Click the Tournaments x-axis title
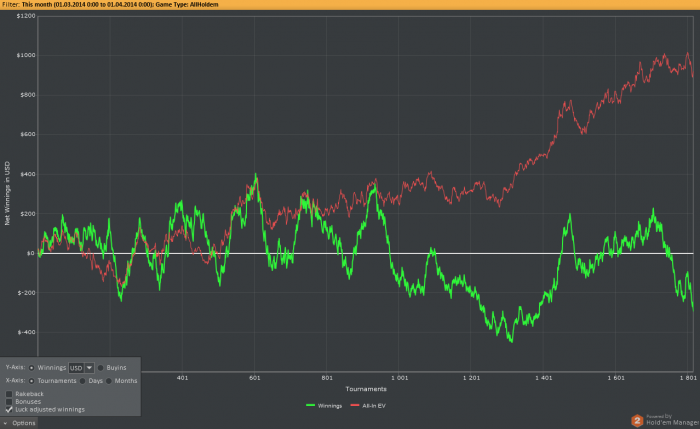 366,389
